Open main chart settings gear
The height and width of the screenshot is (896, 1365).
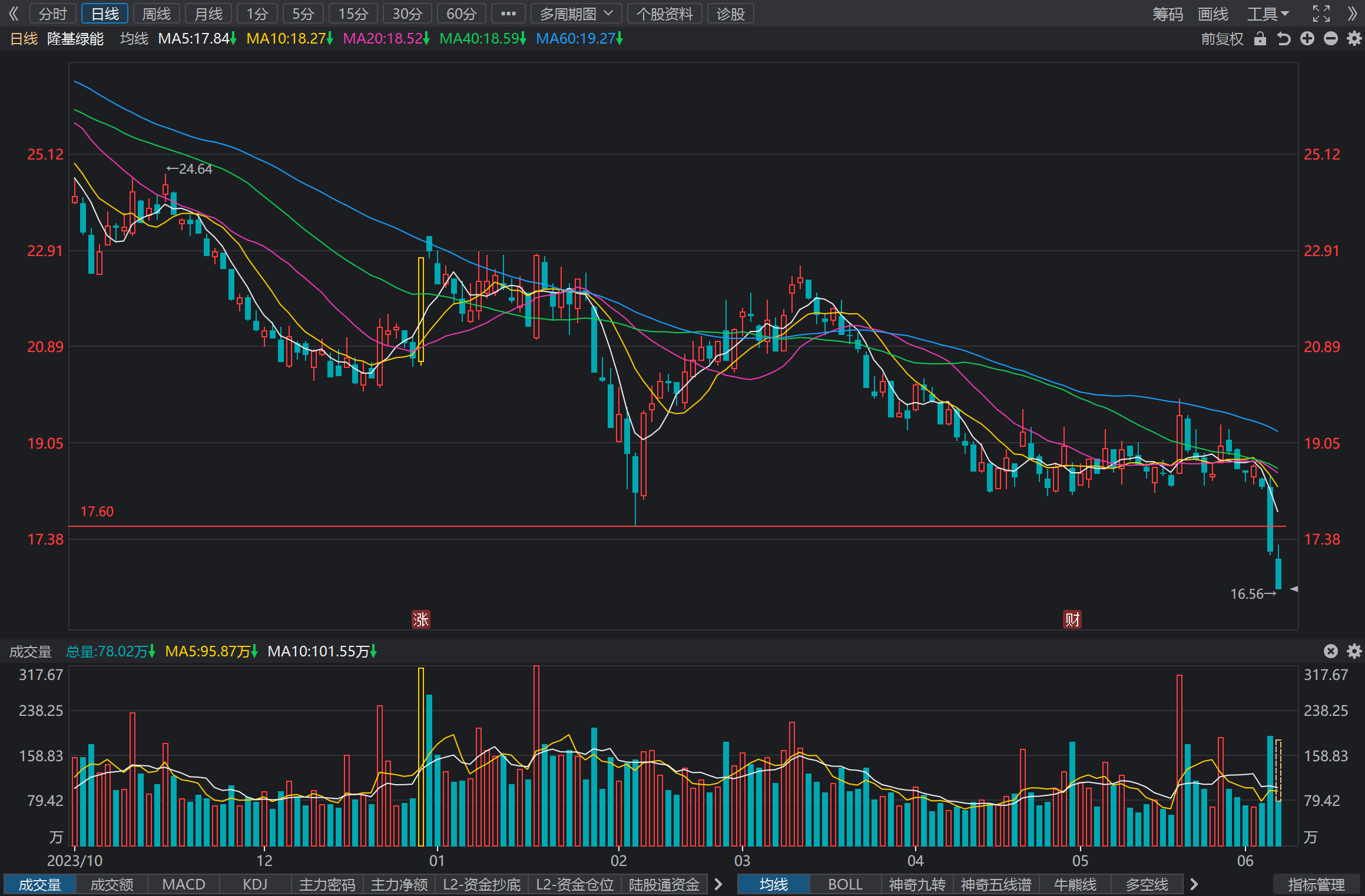(x=1354, y=39)
